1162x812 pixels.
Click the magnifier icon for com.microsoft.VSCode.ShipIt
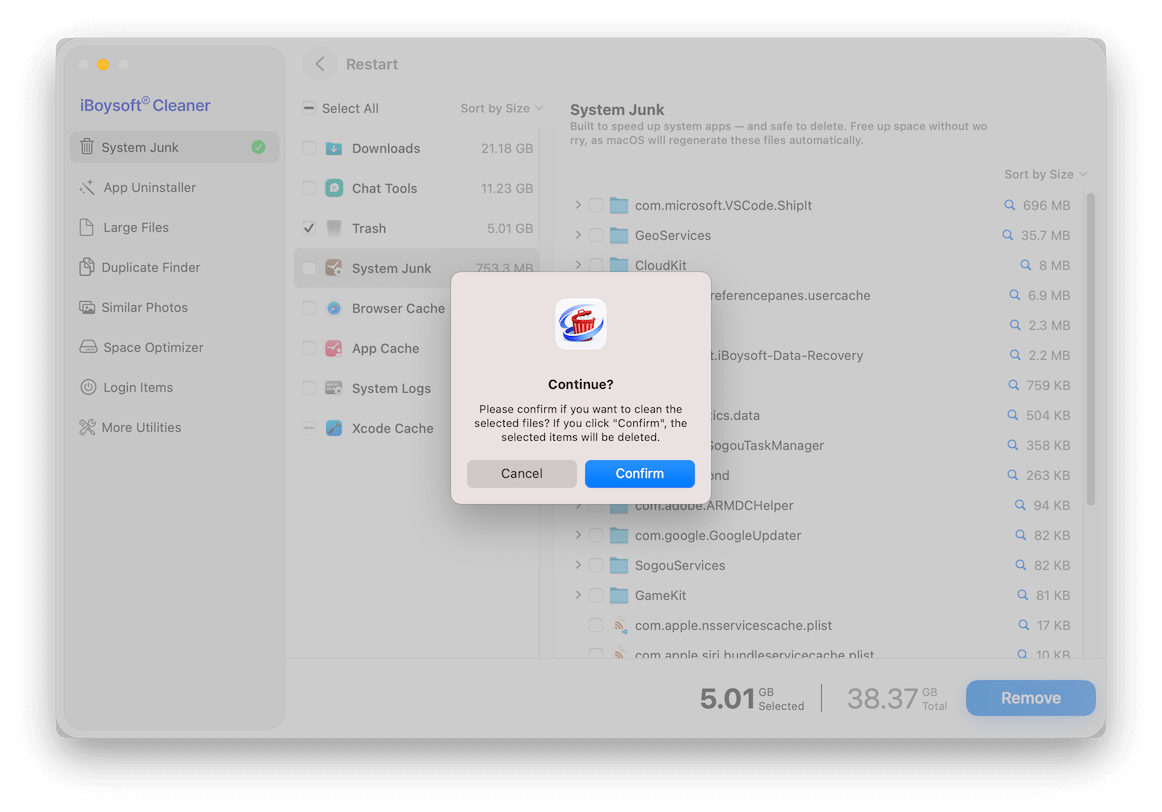(x=1009, y=205)
